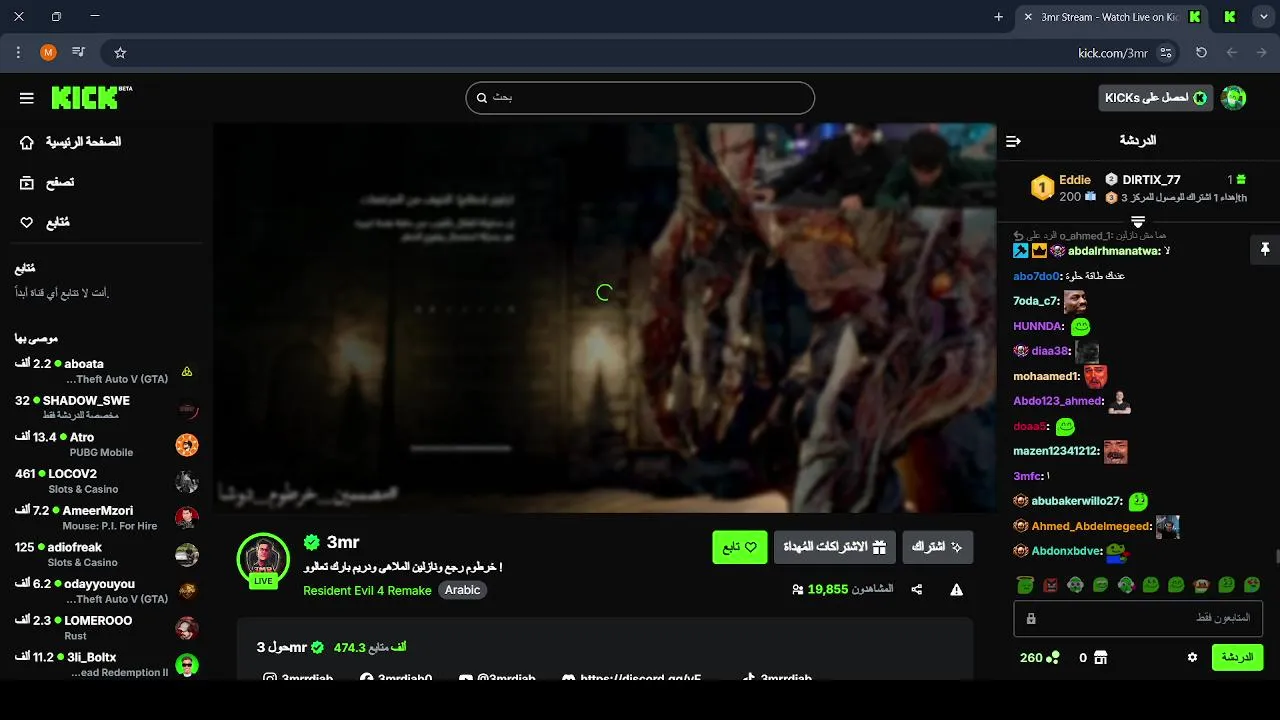Collapse the chat panel with arrow icon

point(1013,141)
